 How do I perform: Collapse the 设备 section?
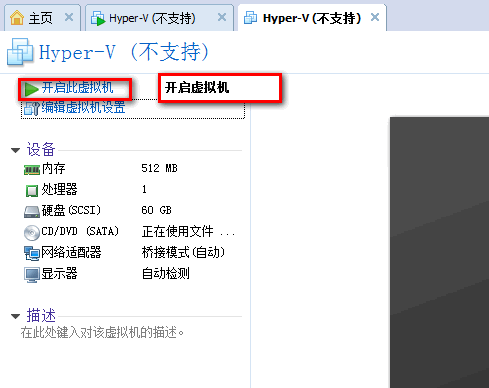pos(15,150)
